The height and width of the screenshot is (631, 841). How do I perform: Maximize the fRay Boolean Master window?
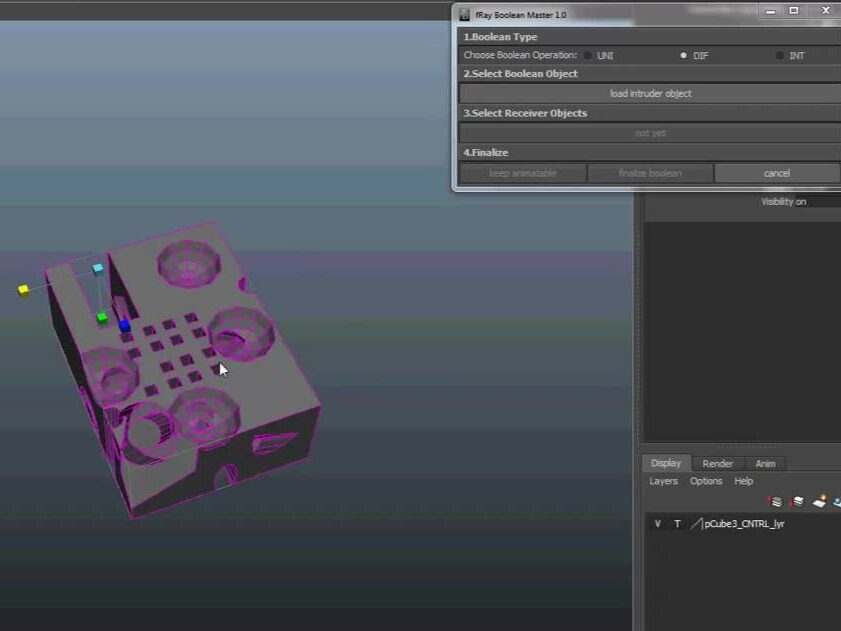pos(794,11)
